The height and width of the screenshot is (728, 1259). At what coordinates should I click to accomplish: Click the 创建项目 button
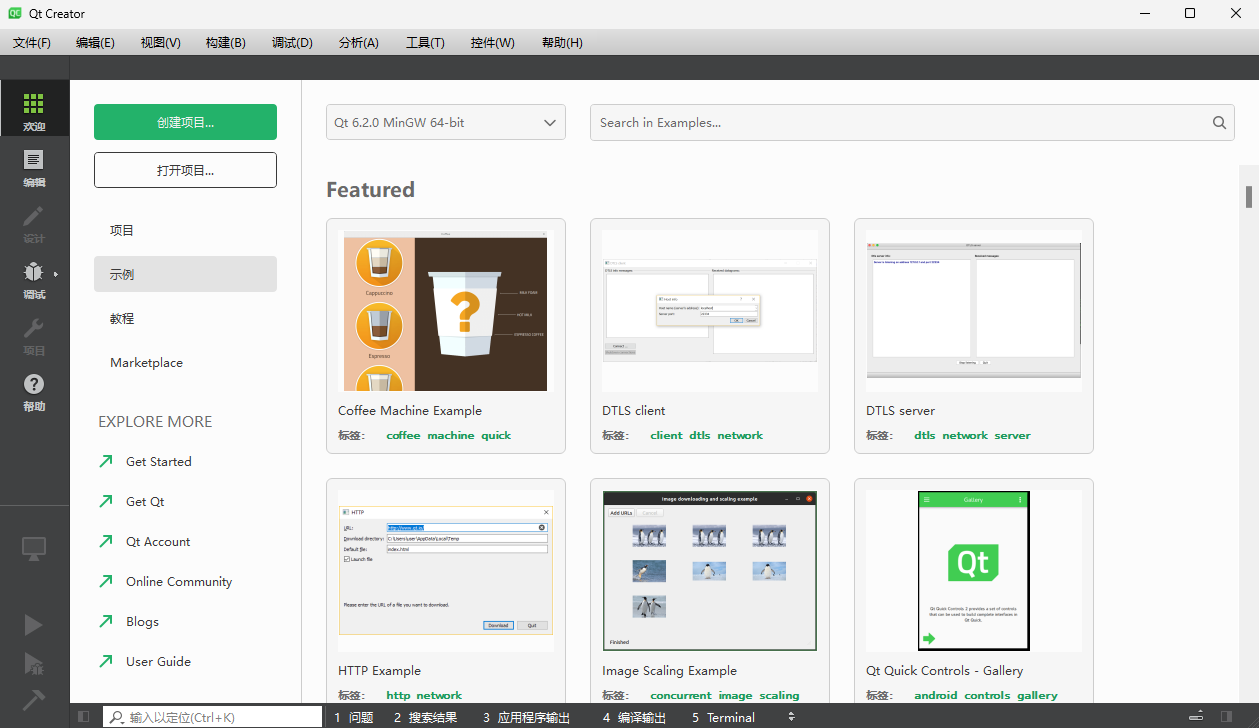click(x=185, y=122)
